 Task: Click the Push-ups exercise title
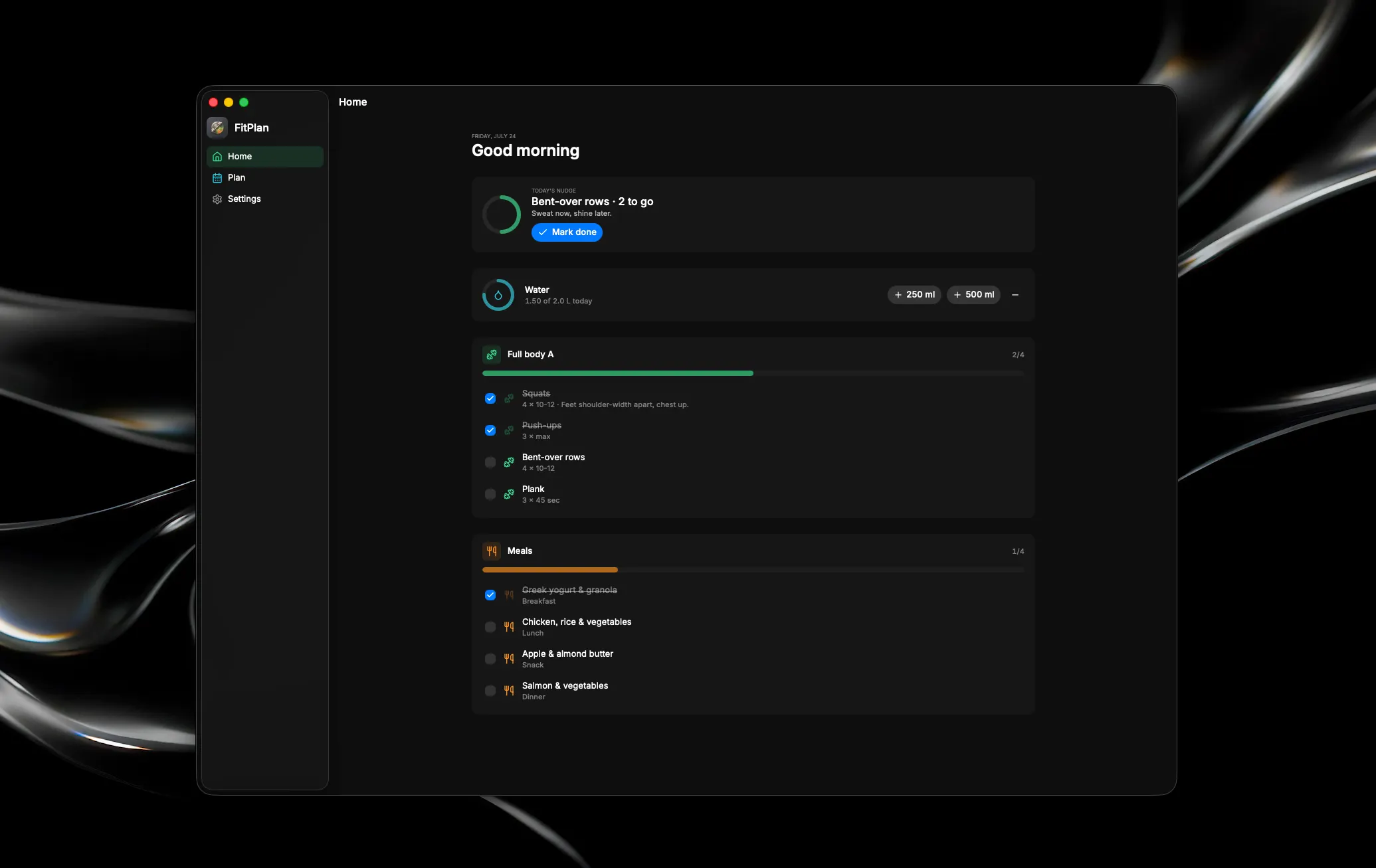[x=541, y=425]
